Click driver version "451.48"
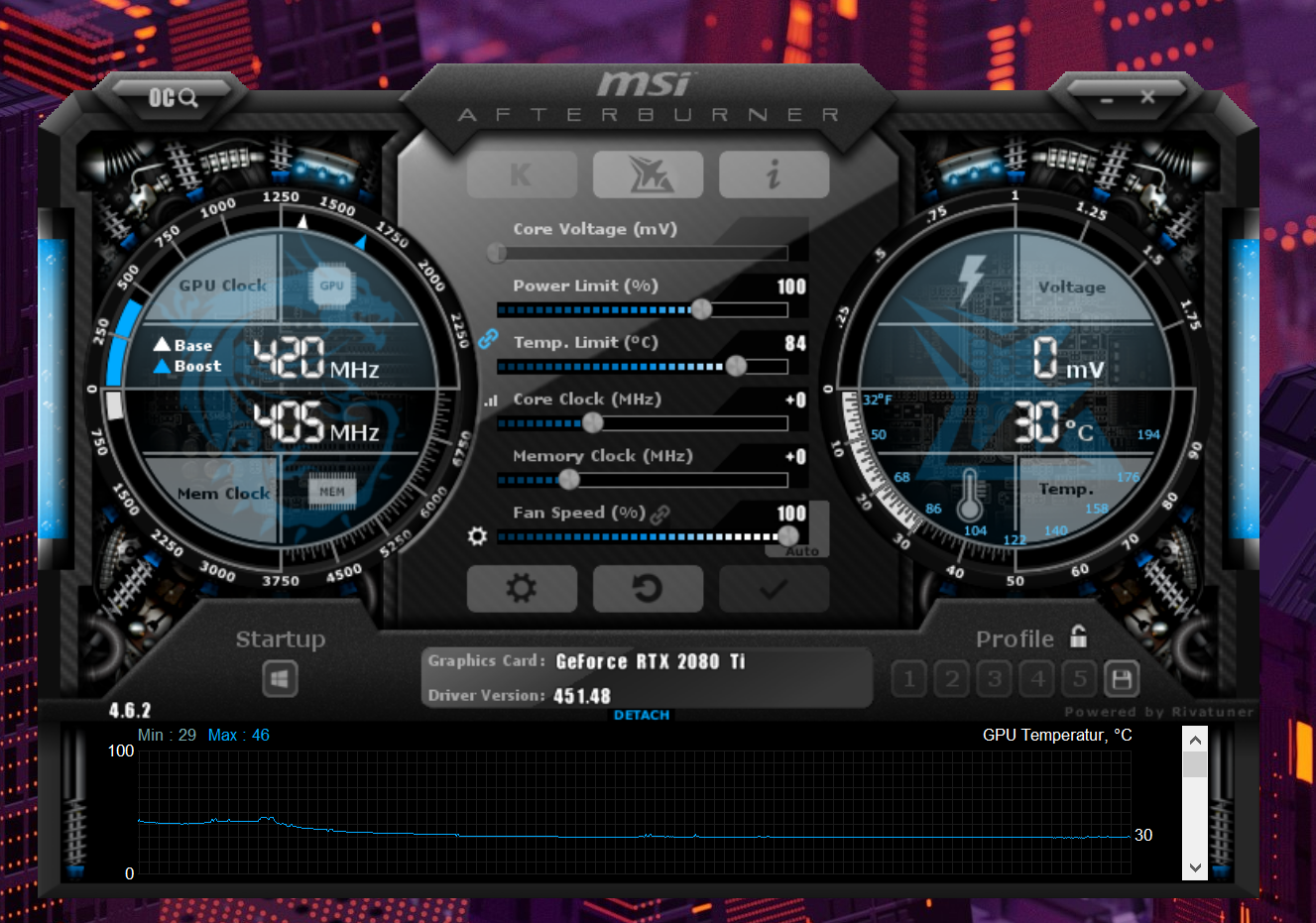Screen dimensions: 1316x923 click(582, 696)
